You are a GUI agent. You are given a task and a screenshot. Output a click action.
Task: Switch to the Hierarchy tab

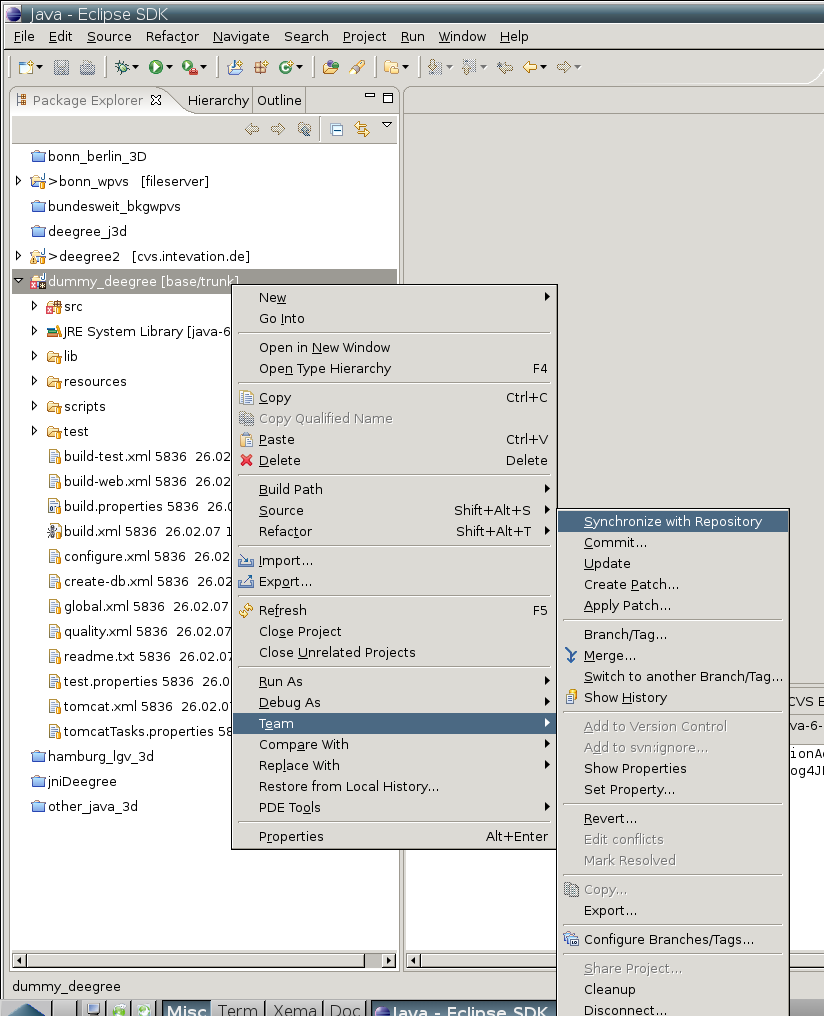218,100
